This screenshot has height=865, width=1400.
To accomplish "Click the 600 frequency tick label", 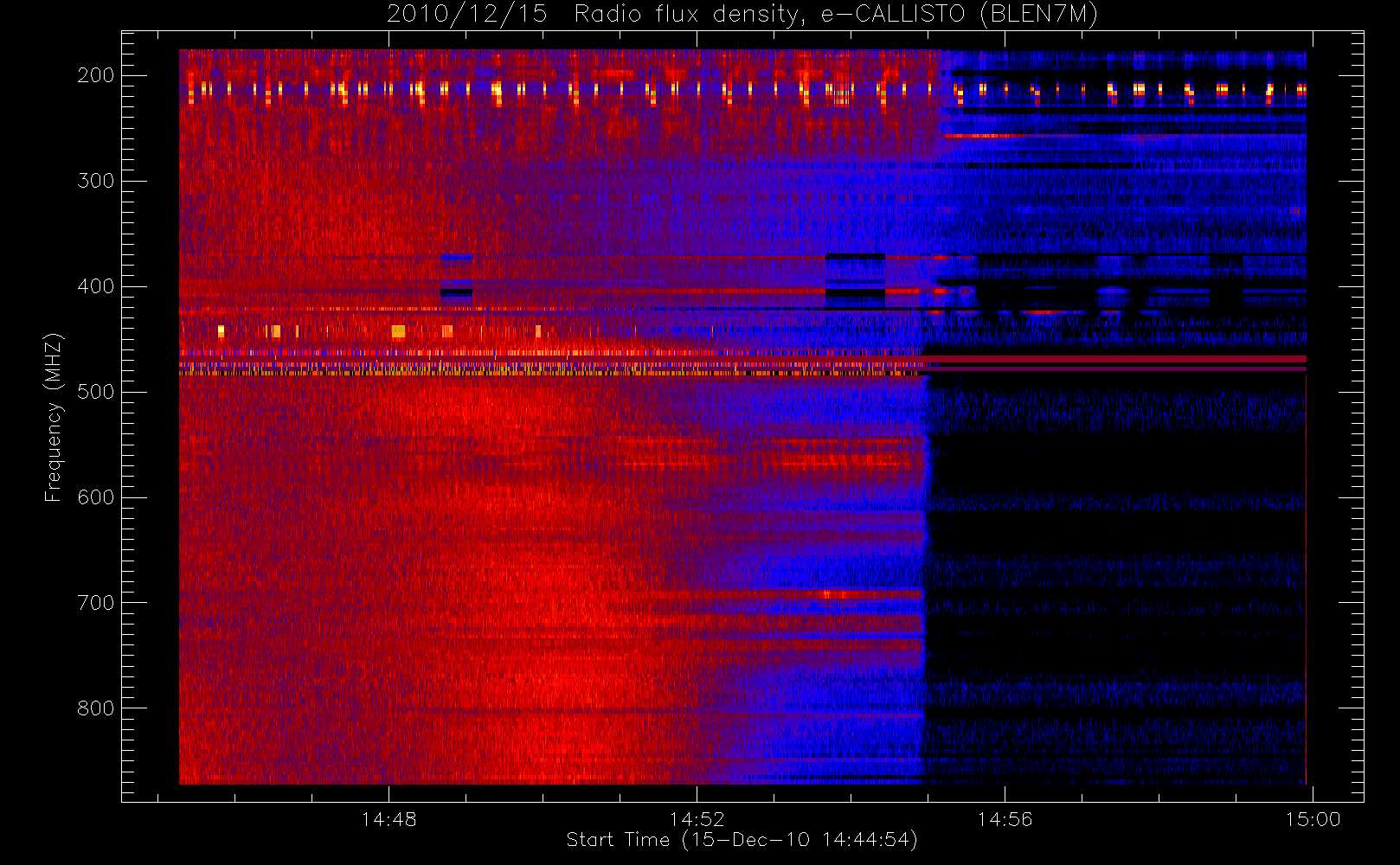I will pos(95,497).
